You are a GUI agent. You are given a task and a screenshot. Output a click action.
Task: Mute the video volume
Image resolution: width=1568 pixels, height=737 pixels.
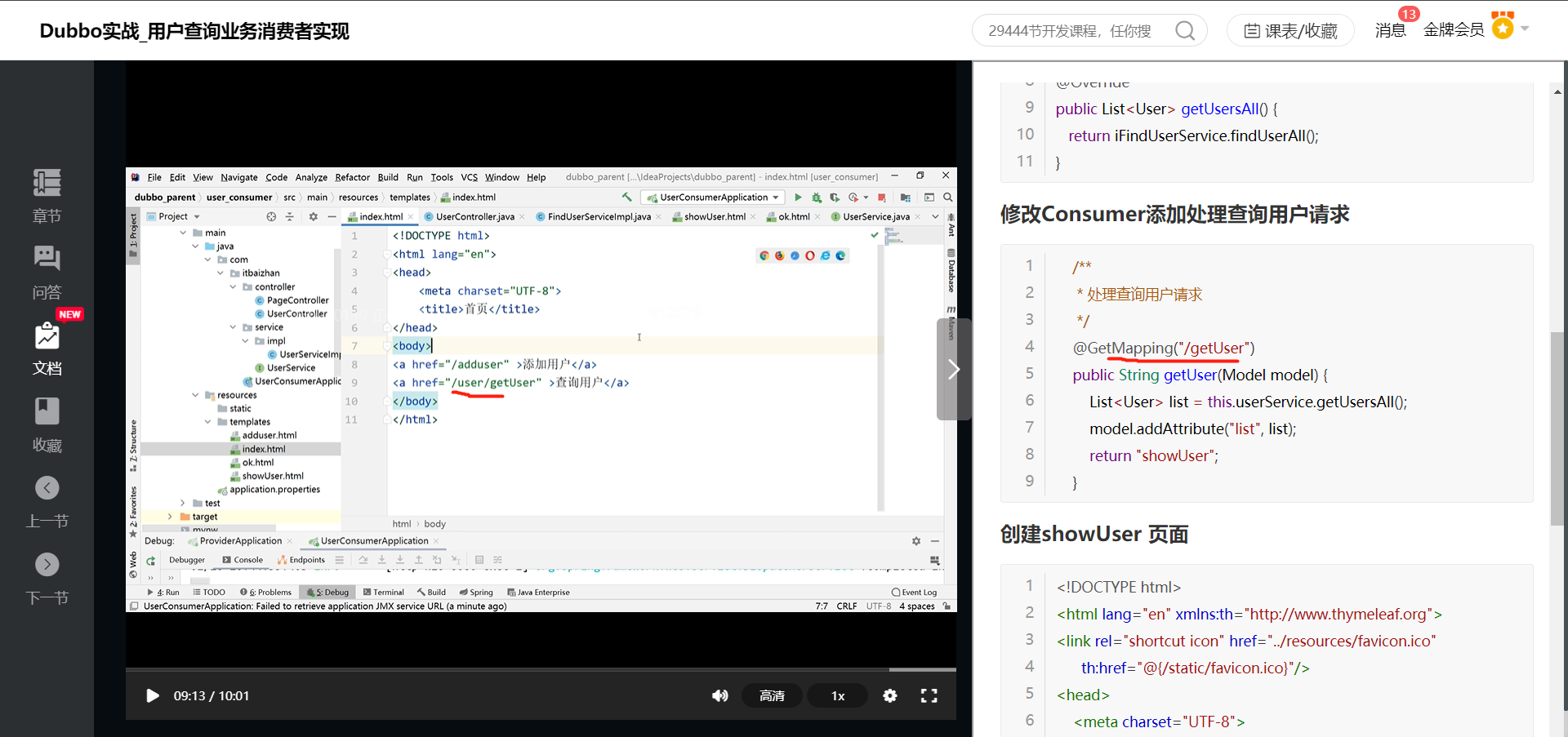719,695
